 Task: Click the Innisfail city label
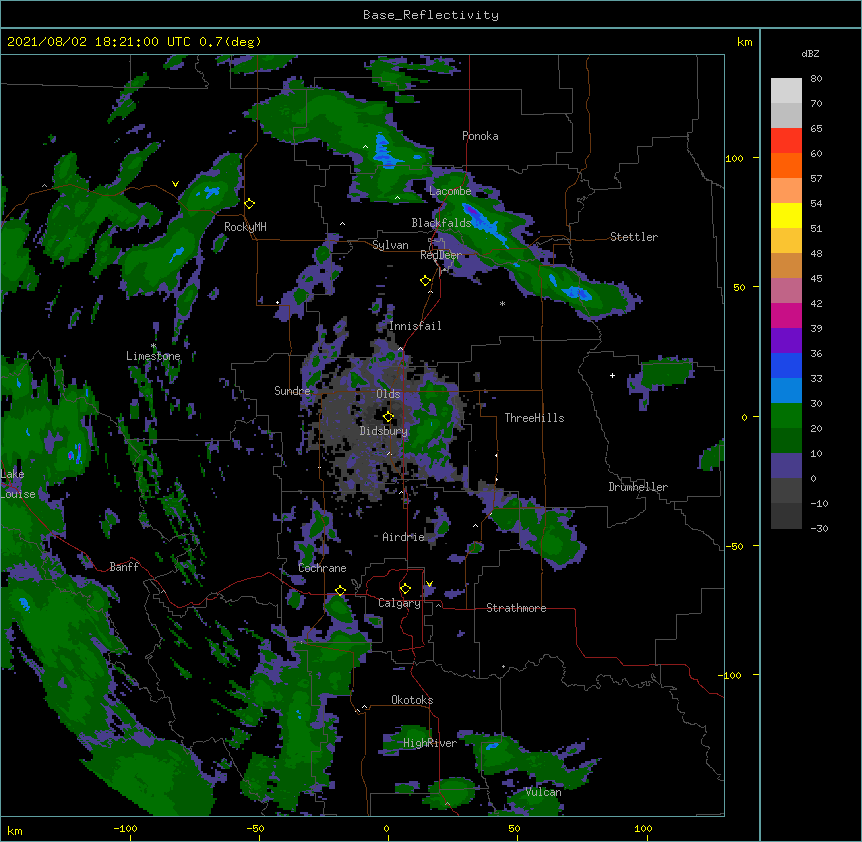point(415,326)
